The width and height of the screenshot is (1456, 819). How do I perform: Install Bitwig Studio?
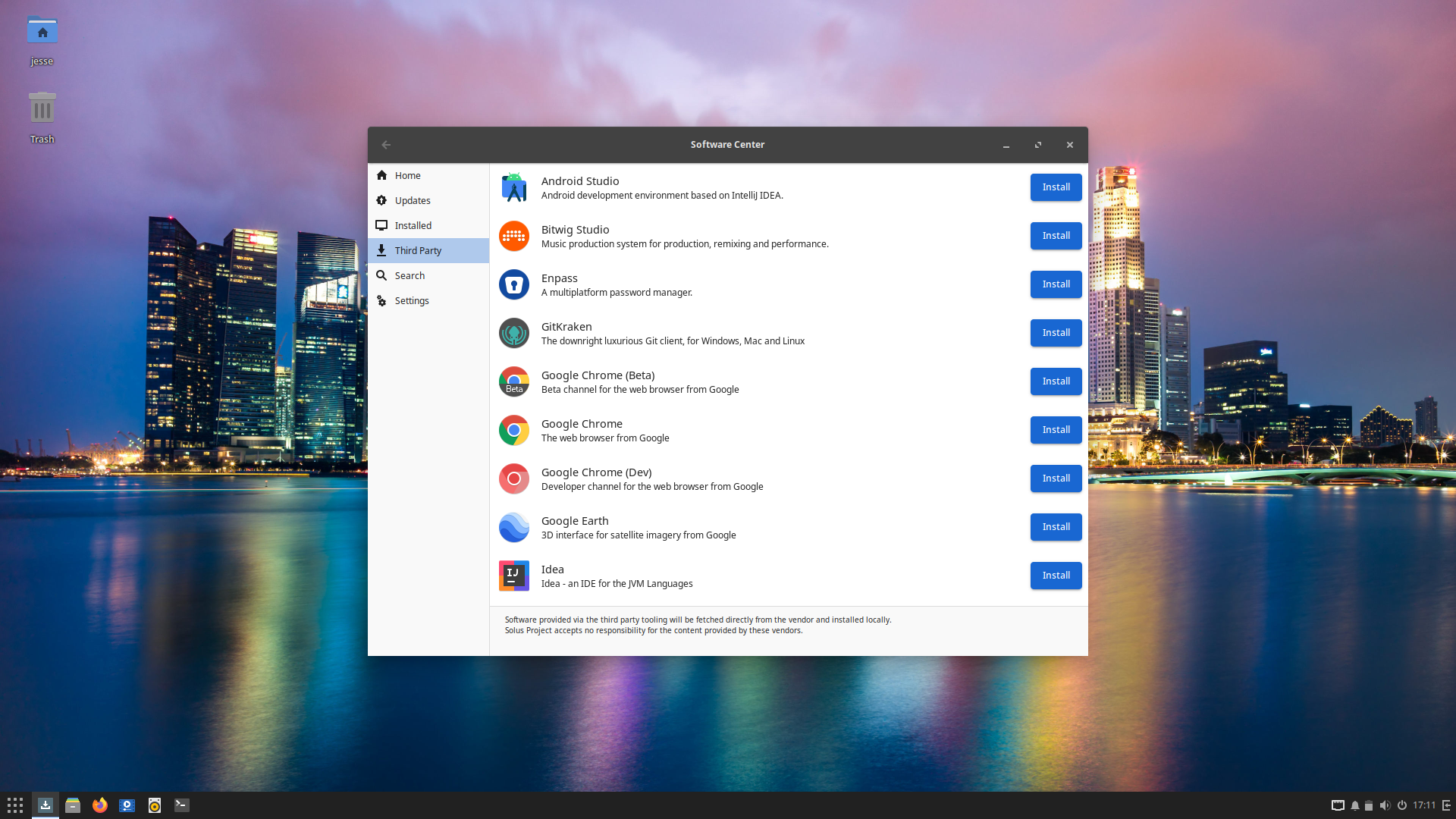pyautogui.click(x=1056, y=236)
